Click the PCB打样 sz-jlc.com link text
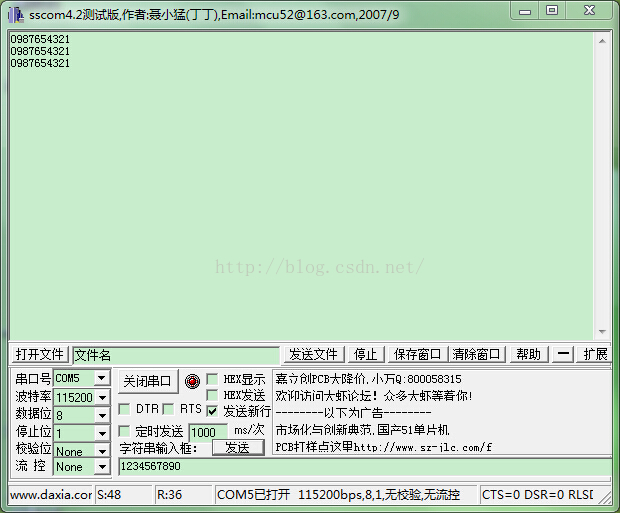This screenshot has height=513, width=620. [384, 447]
